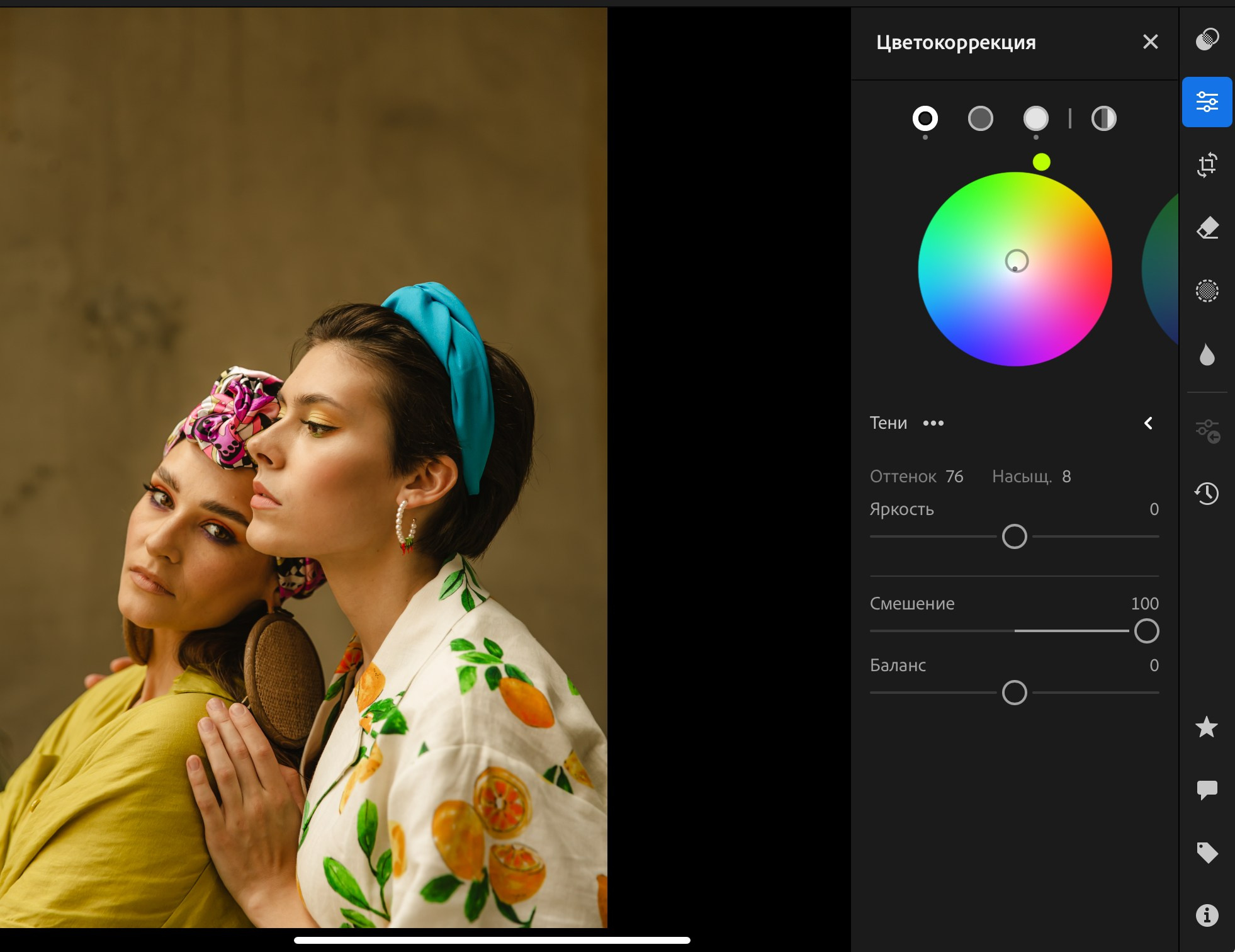This screenshot has width=1235, height=952.
Task: Open the presets circle icon at top
Action: click(1207, 39)
